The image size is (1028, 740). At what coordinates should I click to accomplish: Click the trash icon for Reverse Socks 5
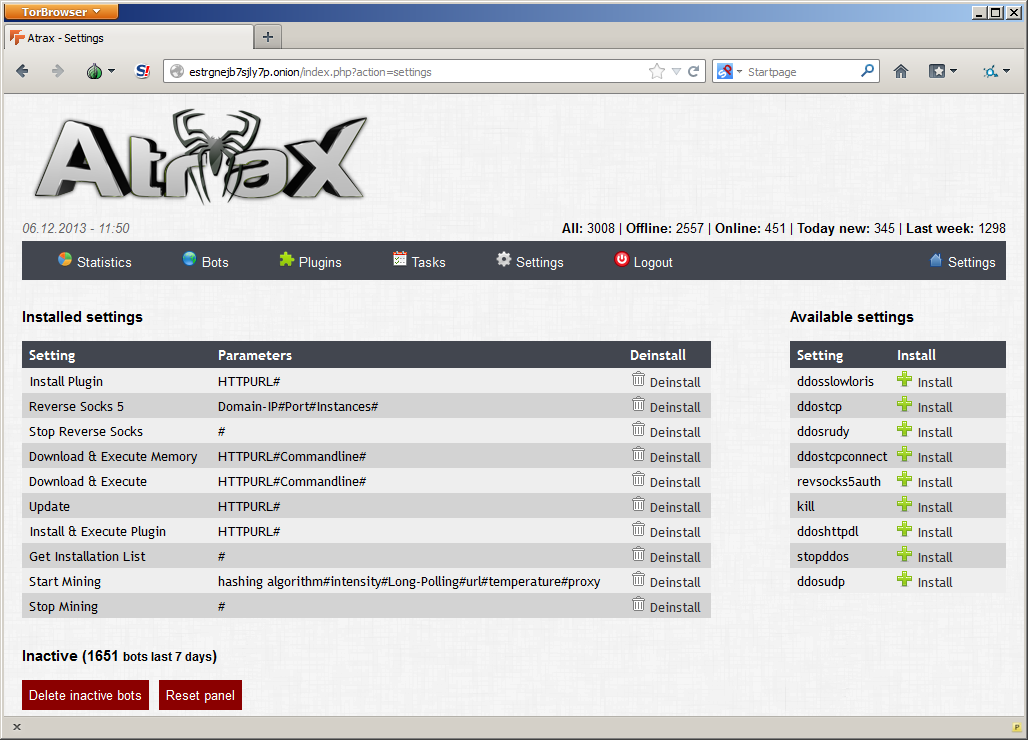point(638,404)
